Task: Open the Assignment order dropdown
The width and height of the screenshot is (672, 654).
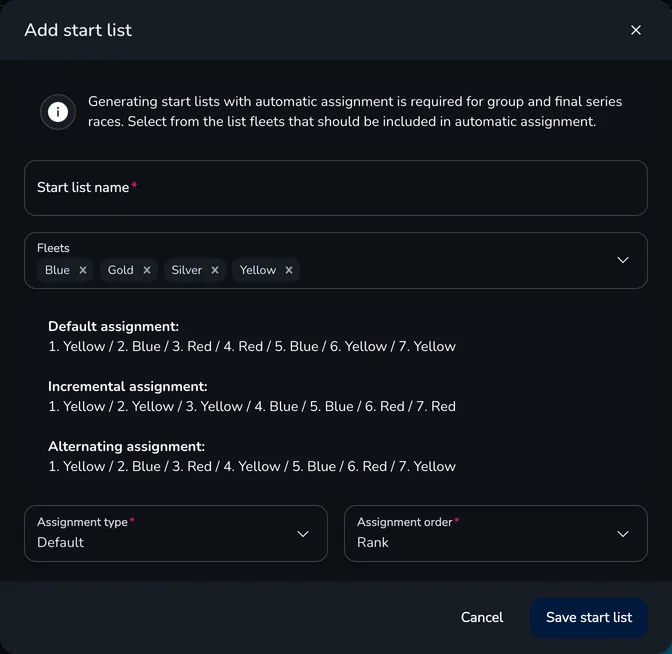Action: [x=495, y=534]
